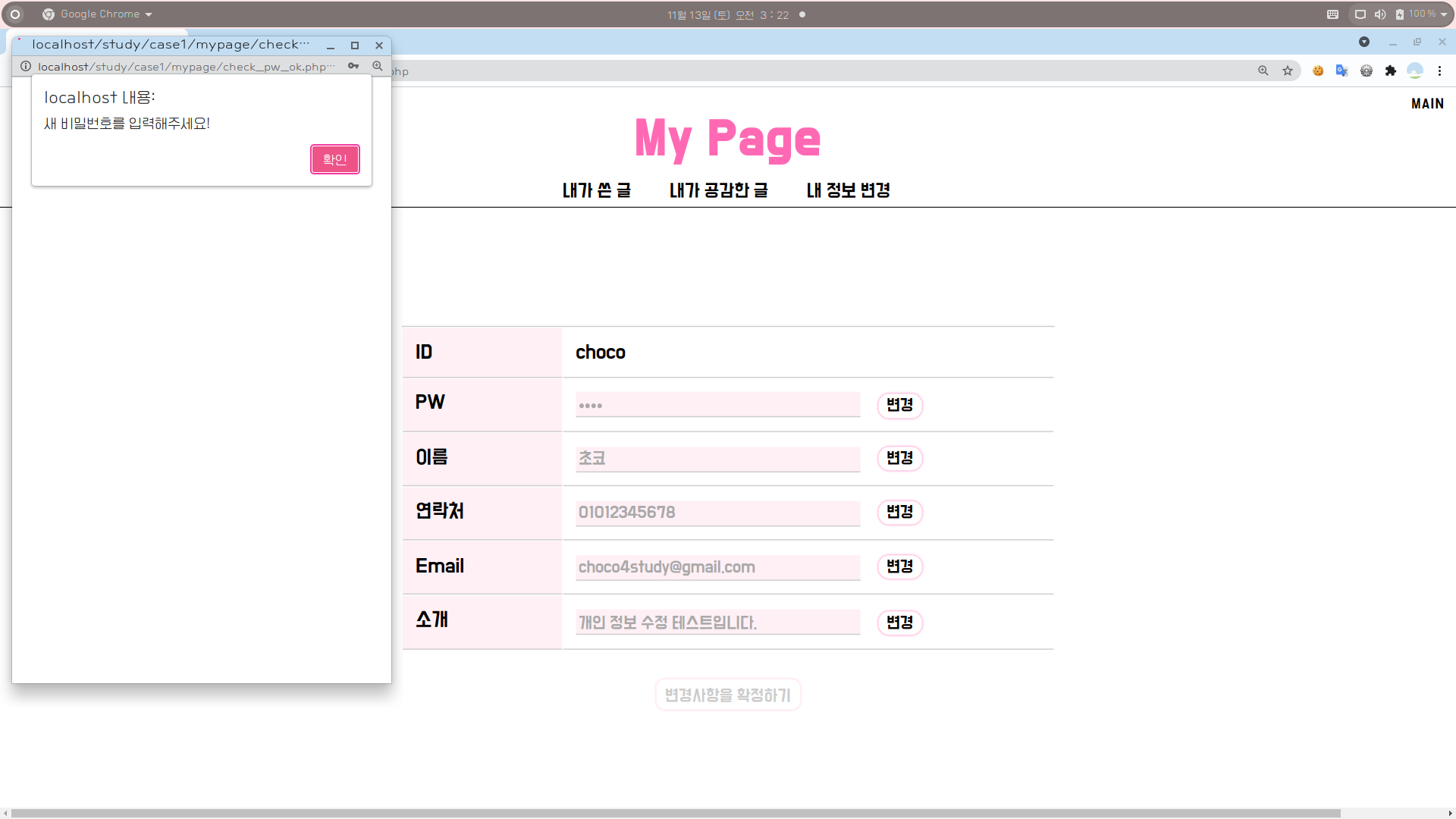Open the Chrome three-dot menu
The image size is (1456, 819).
coord(1439,71)
